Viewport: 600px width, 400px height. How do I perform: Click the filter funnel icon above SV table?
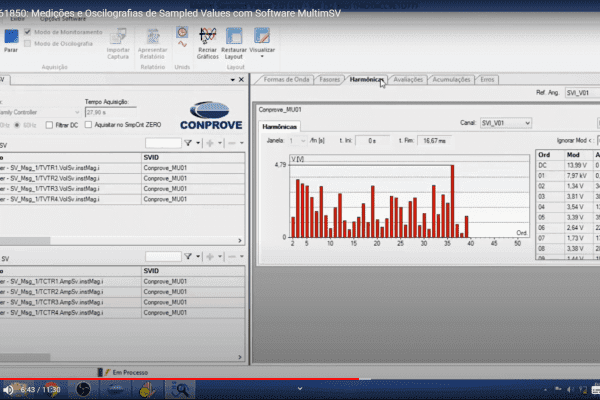click(188, 143)
